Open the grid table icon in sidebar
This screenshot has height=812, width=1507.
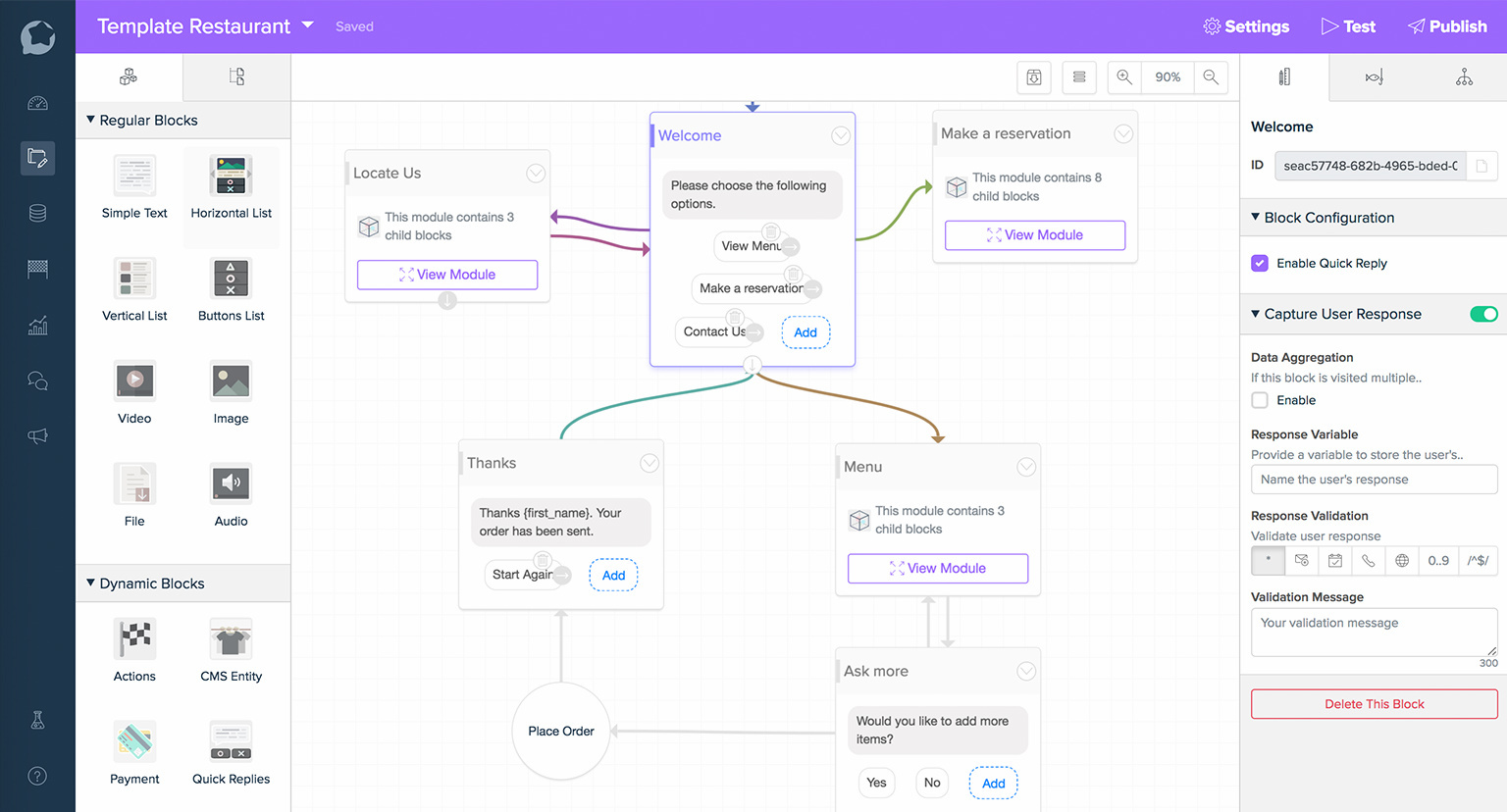point(37,269)
